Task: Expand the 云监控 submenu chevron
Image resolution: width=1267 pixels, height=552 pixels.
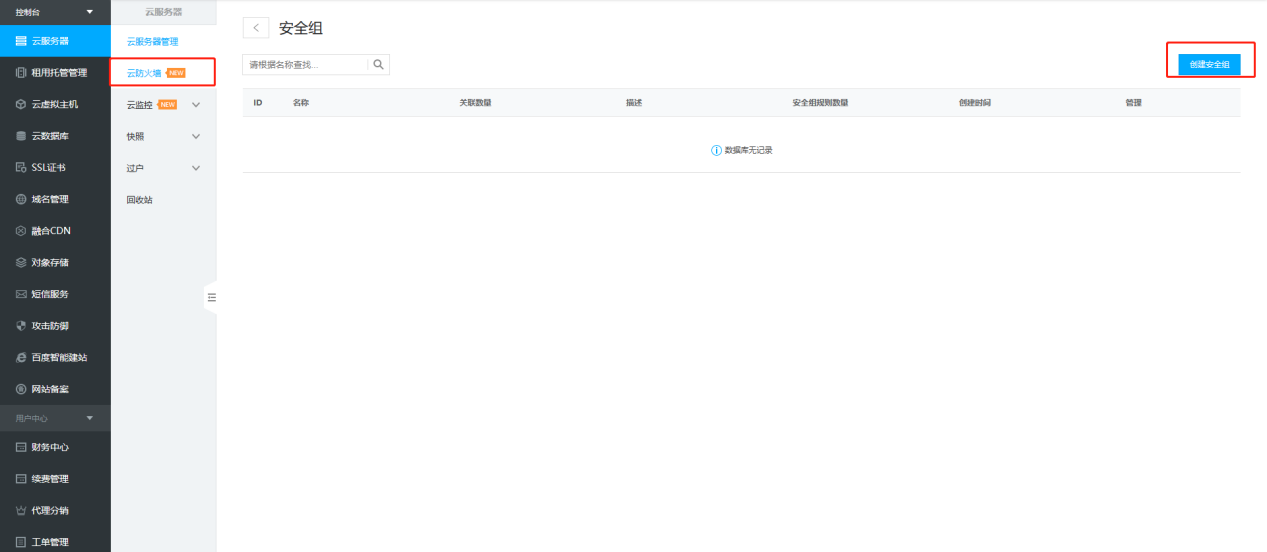Action: coord(196,104)
